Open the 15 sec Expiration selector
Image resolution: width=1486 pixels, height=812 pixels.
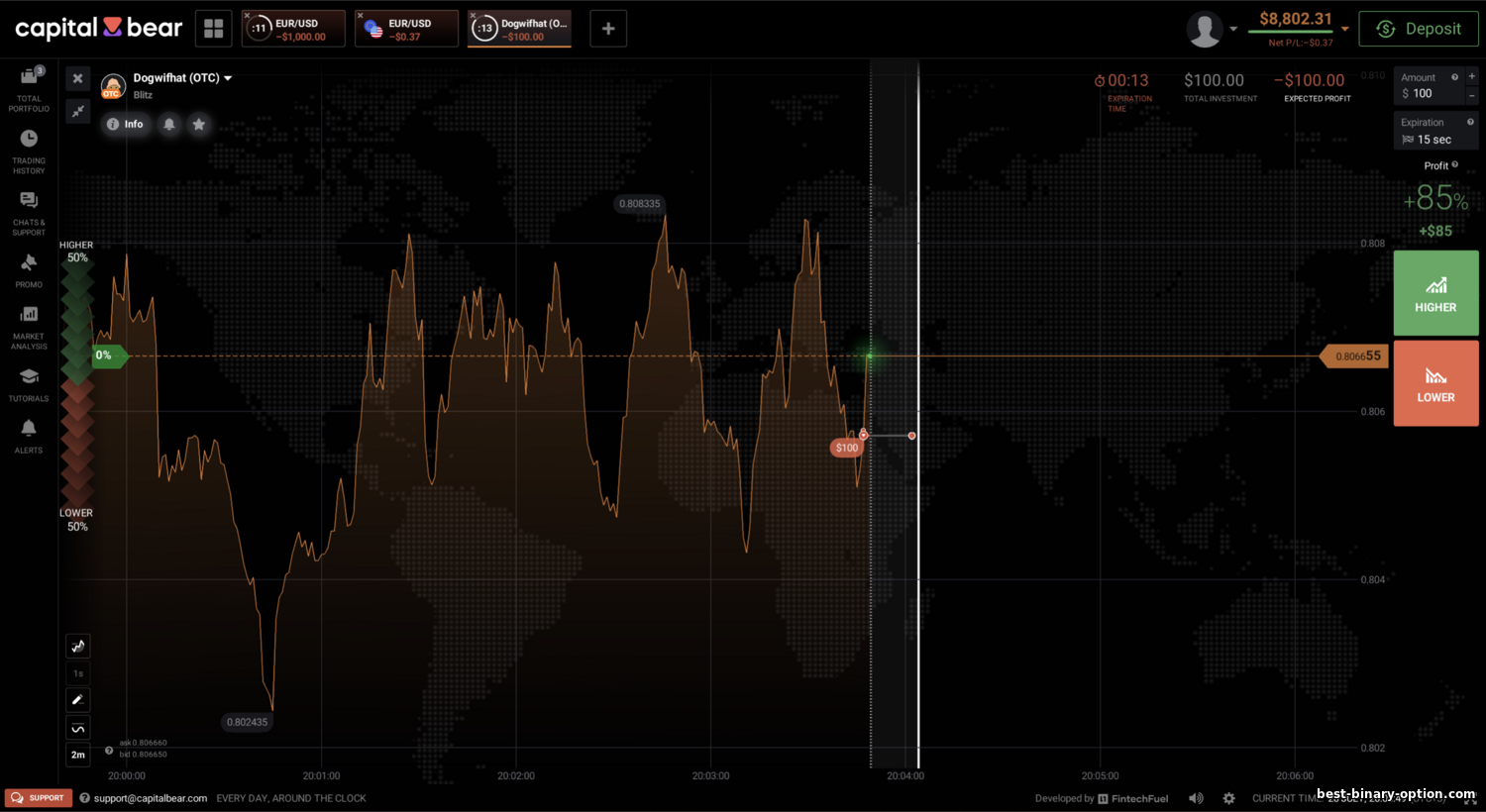(x=1436, y=131)
